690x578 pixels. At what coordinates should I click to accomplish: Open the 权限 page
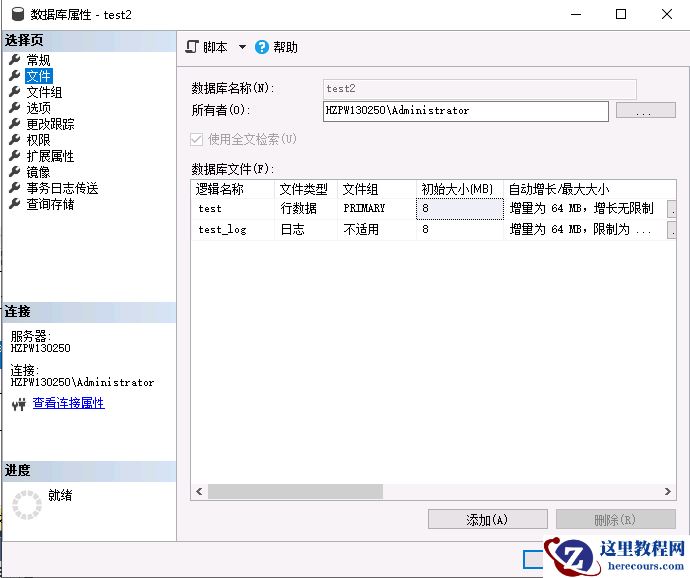38,140
